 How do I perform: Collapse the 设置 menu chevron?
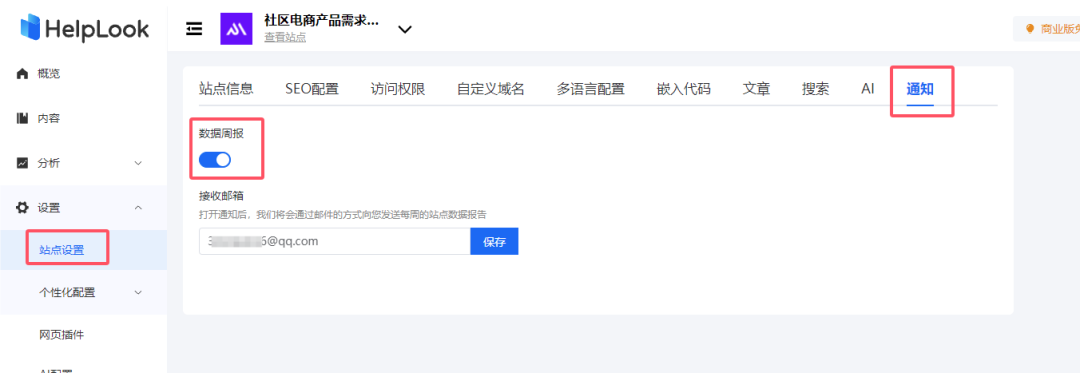point(138,208)
